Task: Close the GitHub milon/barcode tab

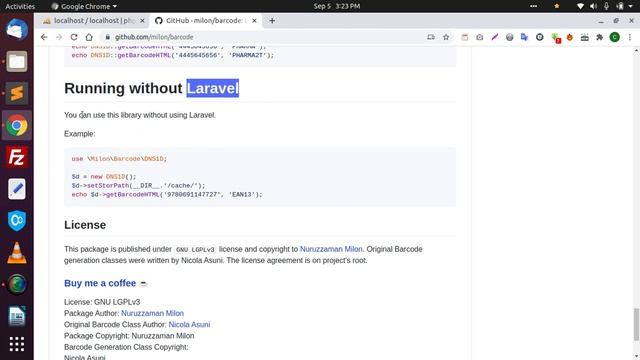Action: [x=254, y=20]
